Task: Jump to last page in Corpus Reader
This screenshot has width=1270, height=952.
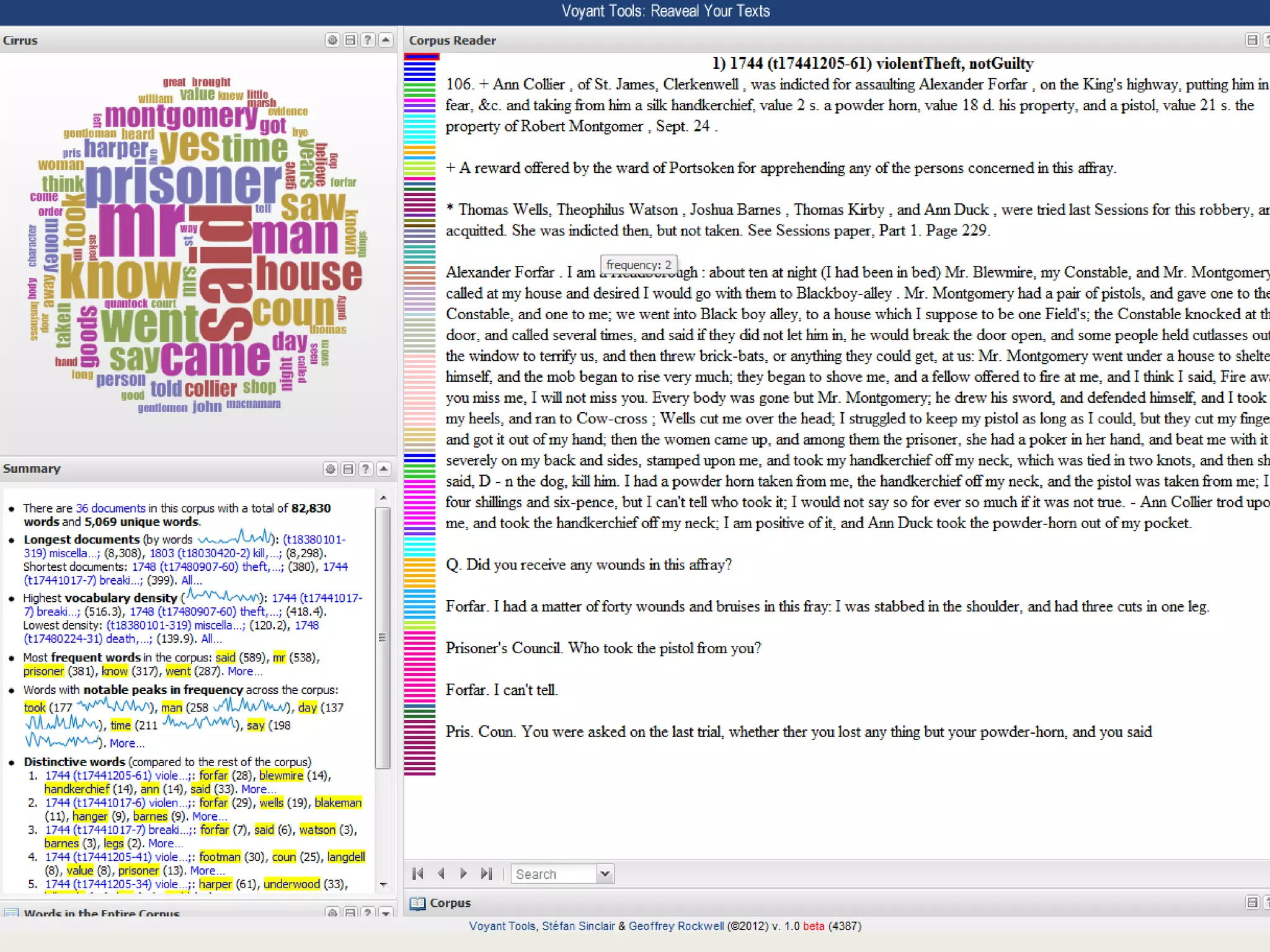Action: (x=486, y=874)
